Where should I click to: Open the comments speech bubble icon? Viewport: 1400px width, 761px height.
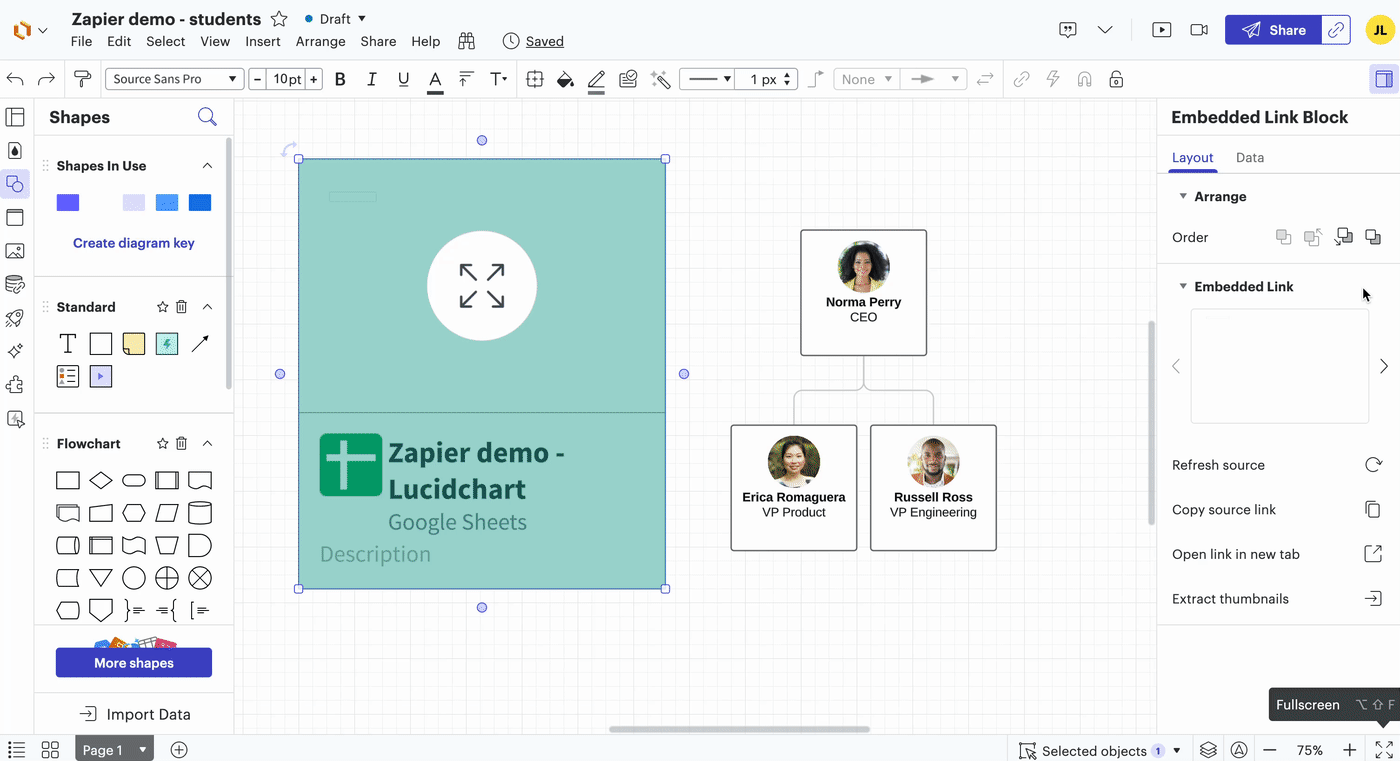click(1068, 30)
